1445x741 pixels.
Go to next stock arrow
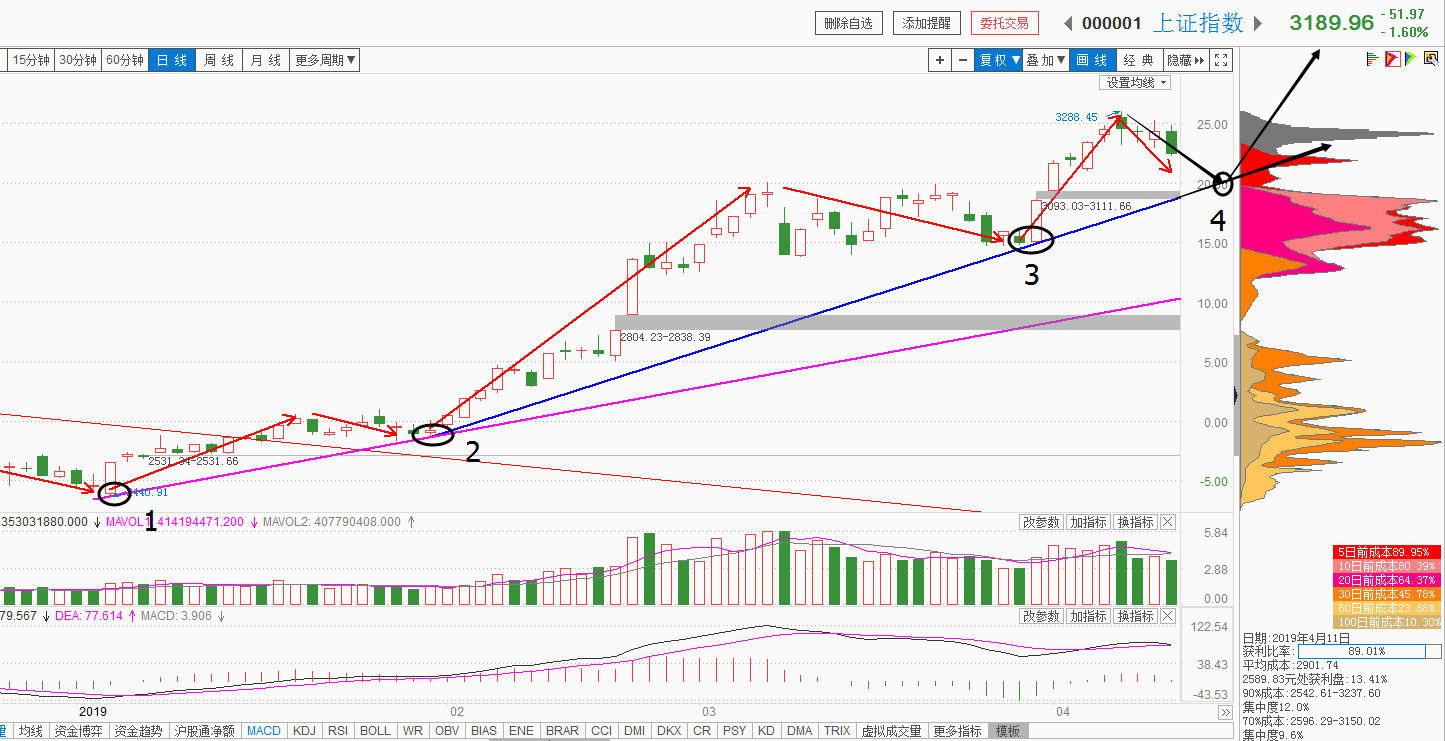point(1258,23)
